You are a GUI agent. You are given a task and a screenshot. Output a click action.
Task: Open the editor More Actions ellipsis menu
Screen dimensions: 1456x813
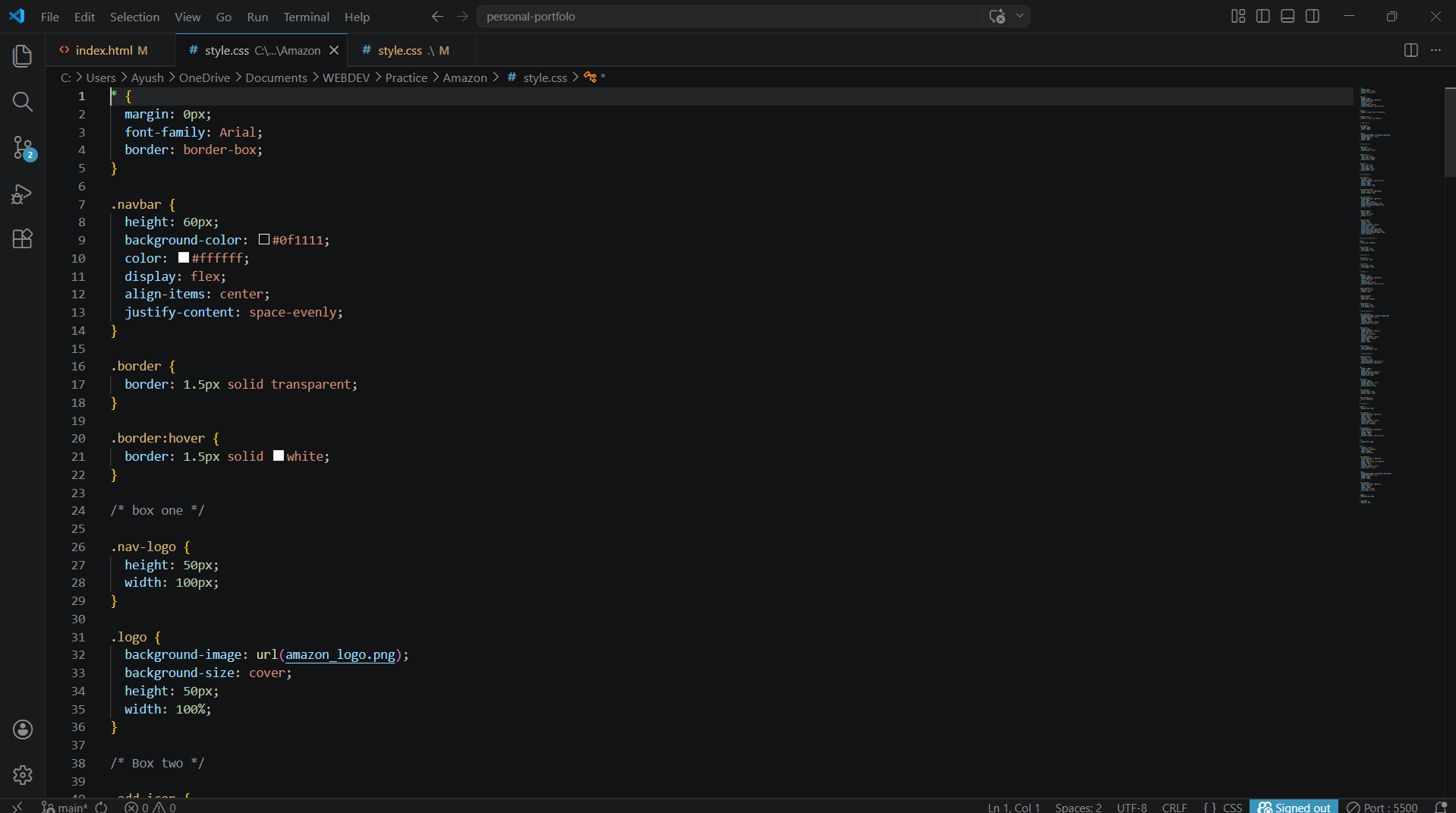point(1436,50)
